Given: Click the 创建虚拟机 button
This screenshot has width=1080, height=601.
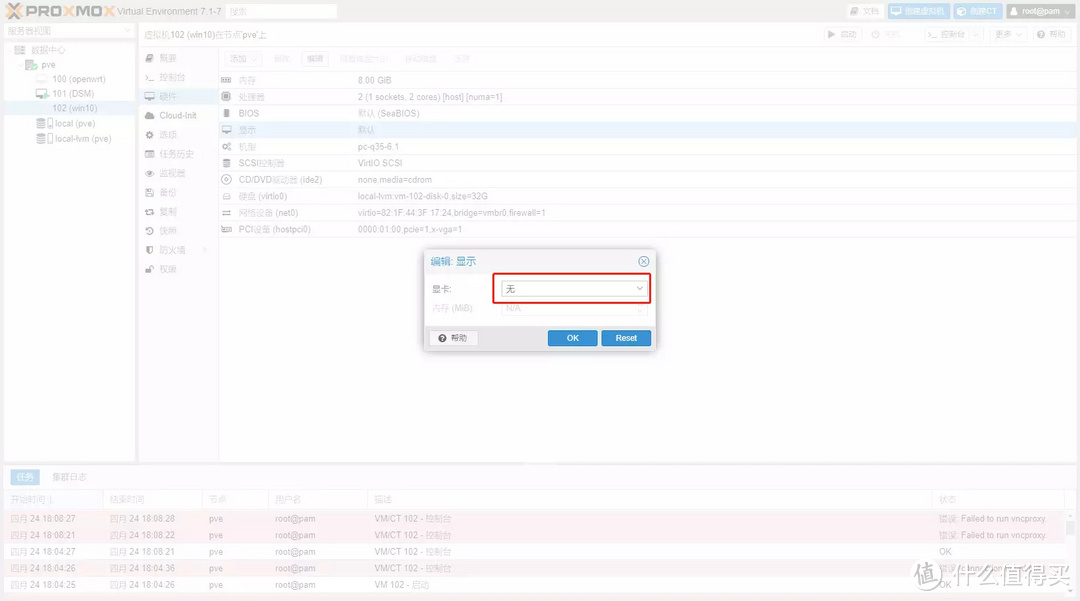Looking at the screenshot, I should 918,11.
